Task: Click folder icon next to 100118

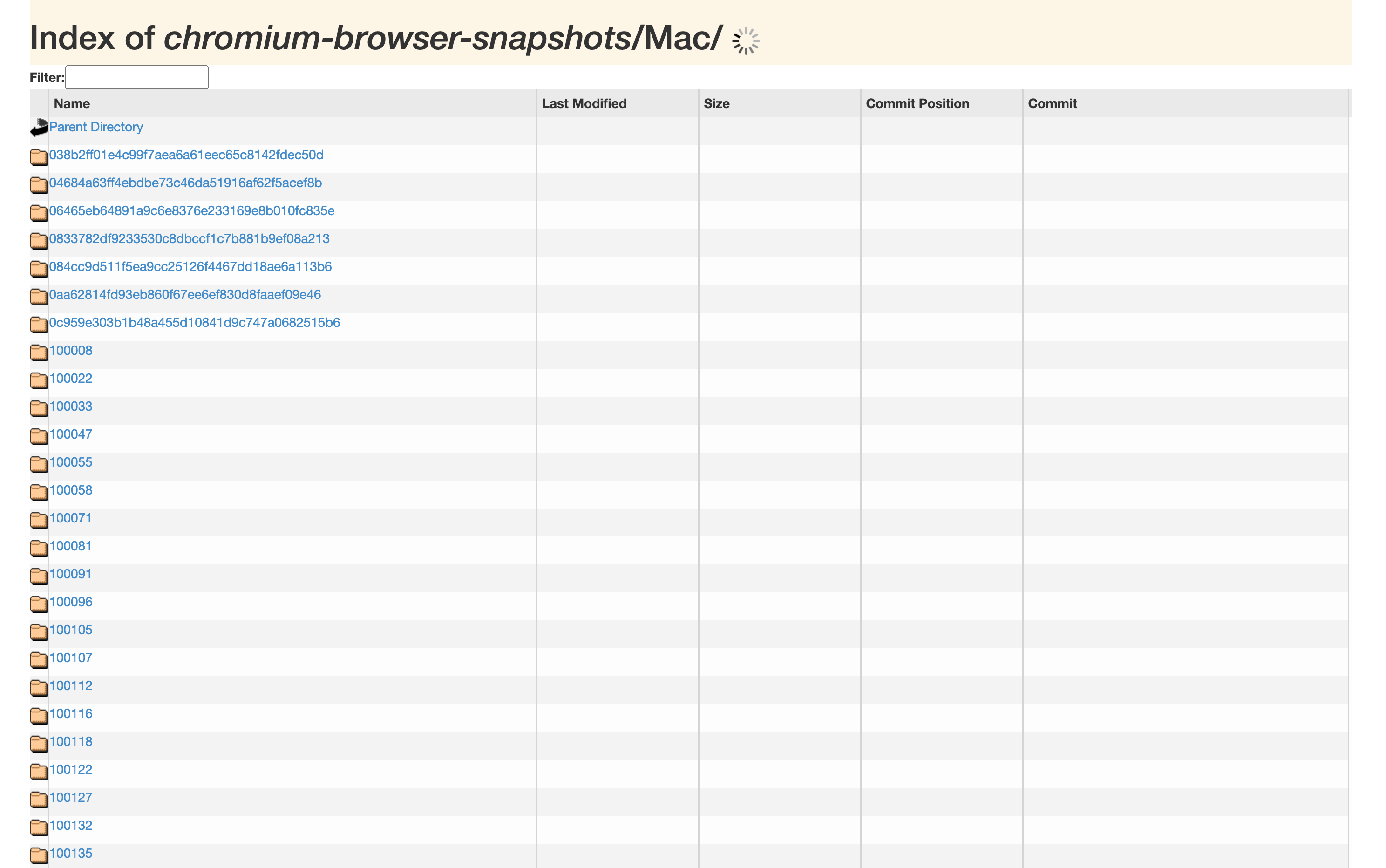Action: tap(39, 743)
